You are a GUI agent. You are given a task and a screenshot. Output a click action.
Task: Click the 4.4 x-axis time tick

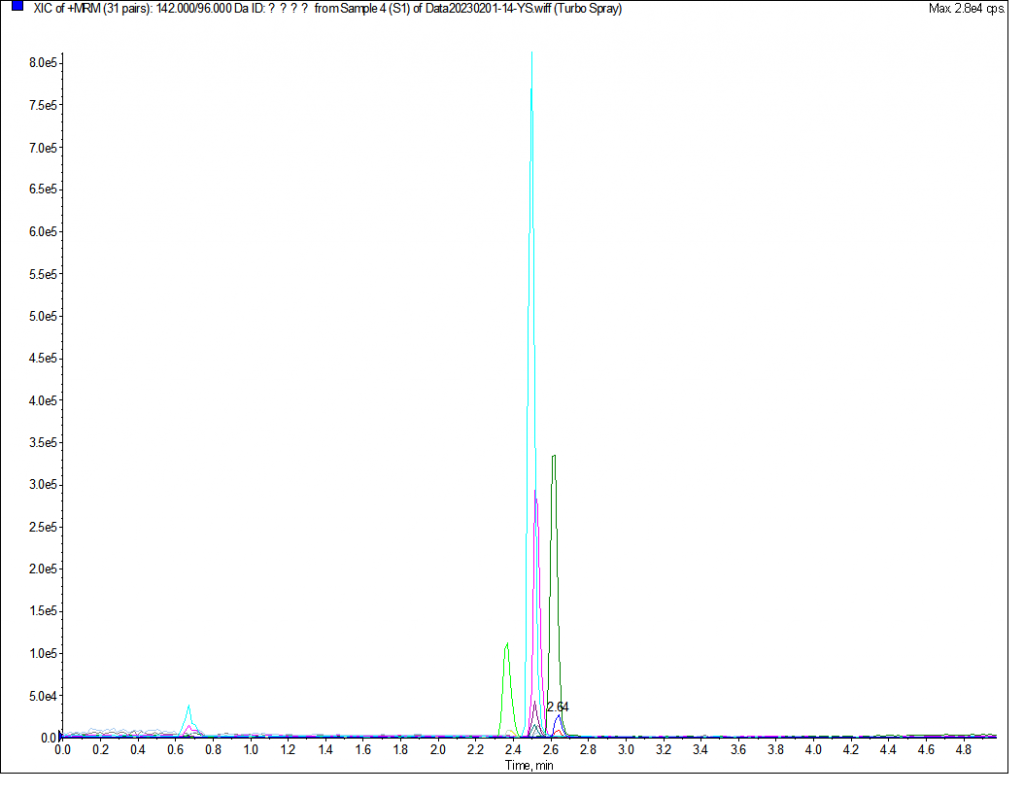point(889,750)
